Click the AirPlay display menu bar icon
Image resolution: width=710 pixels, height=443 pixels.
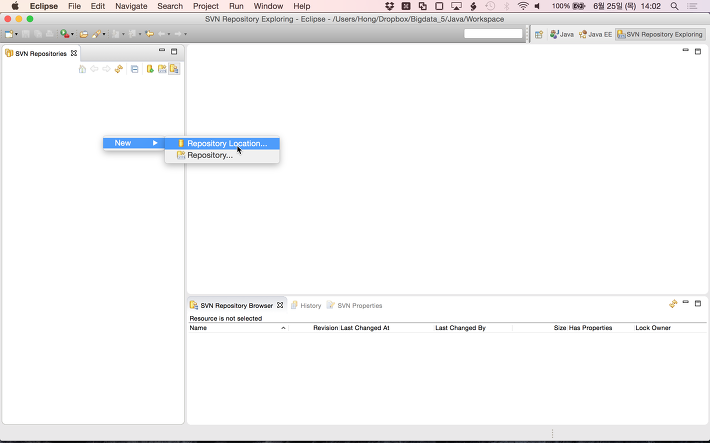[456, 6]
